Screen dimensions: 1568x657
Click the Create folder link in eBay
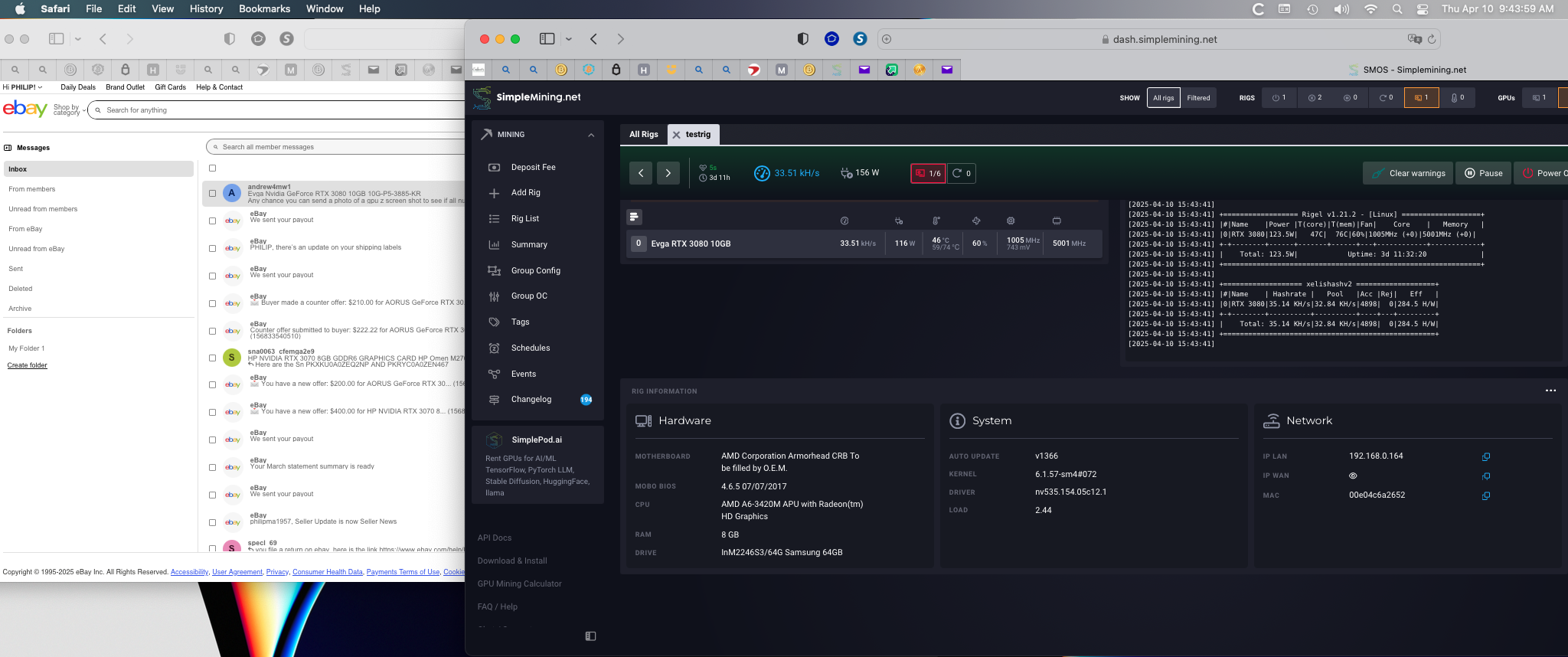[27, 365]
